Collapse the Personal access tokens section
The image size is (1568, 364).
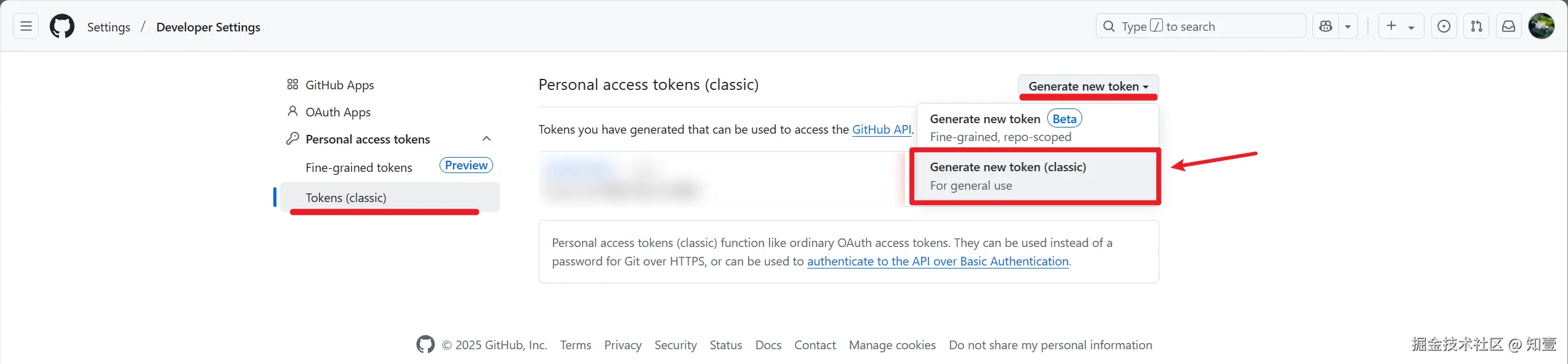coord(486,139)
